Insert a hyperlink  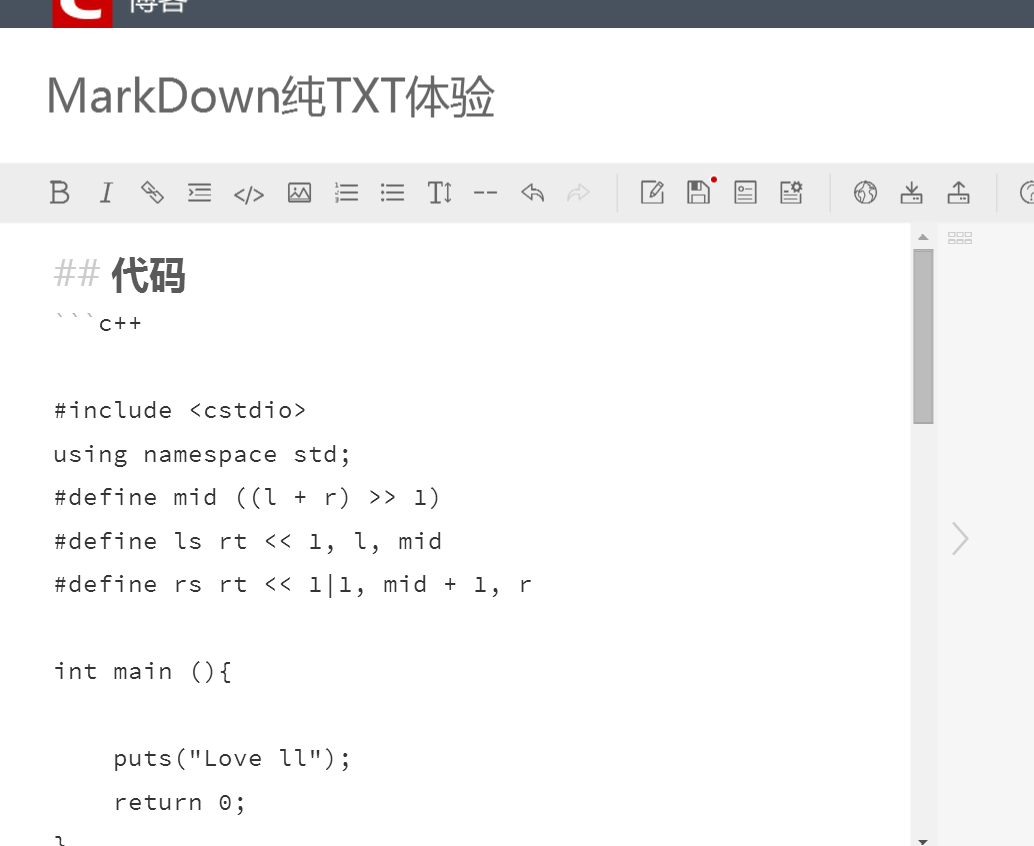152,192
